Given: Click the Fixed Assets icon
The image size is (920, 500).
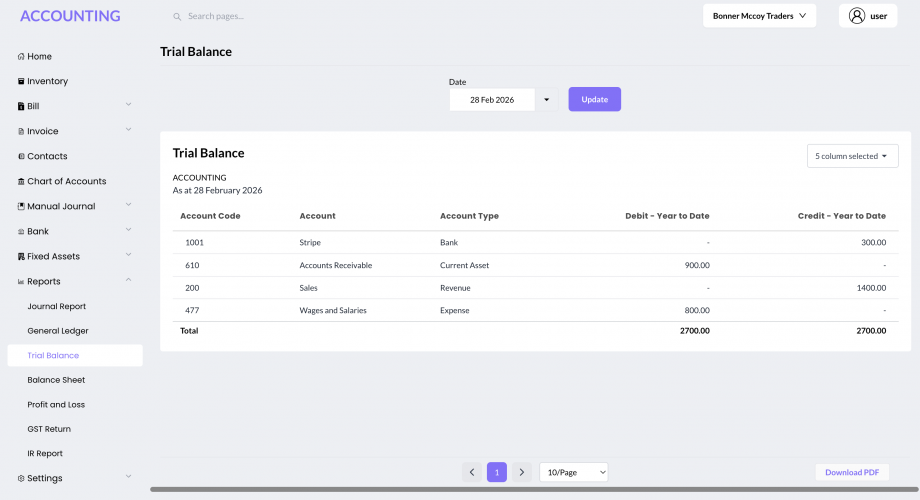Looking at the screenshot, I should (x=21, y=257).
